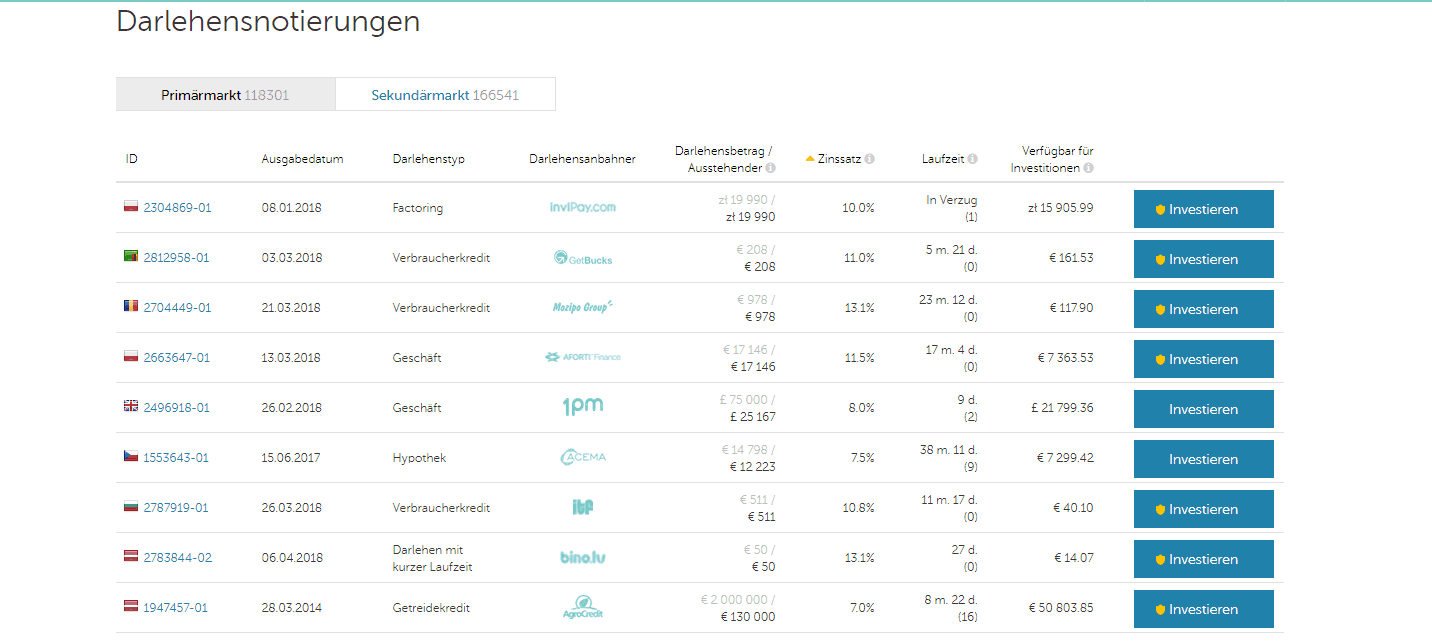Image resolution: width=1432 pixels, height=642 pixels.
Task: Open loan ID link 2704449-01
Action: click(x=176, y=308)
